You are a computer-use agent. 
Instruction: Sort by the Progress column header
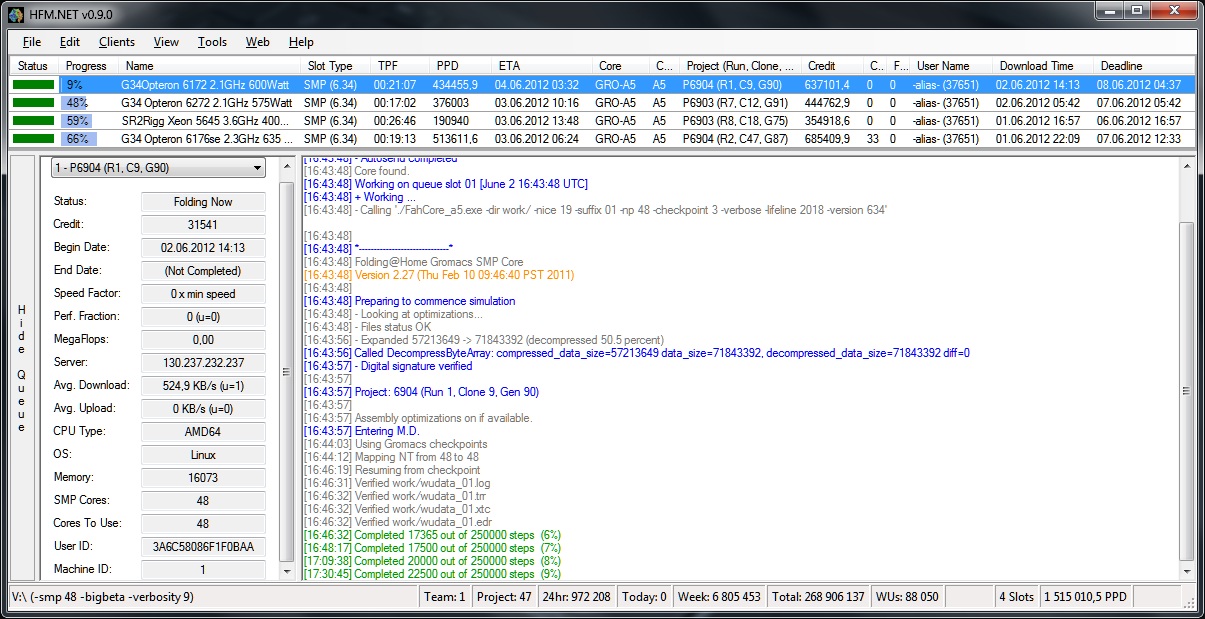(88, 66)
